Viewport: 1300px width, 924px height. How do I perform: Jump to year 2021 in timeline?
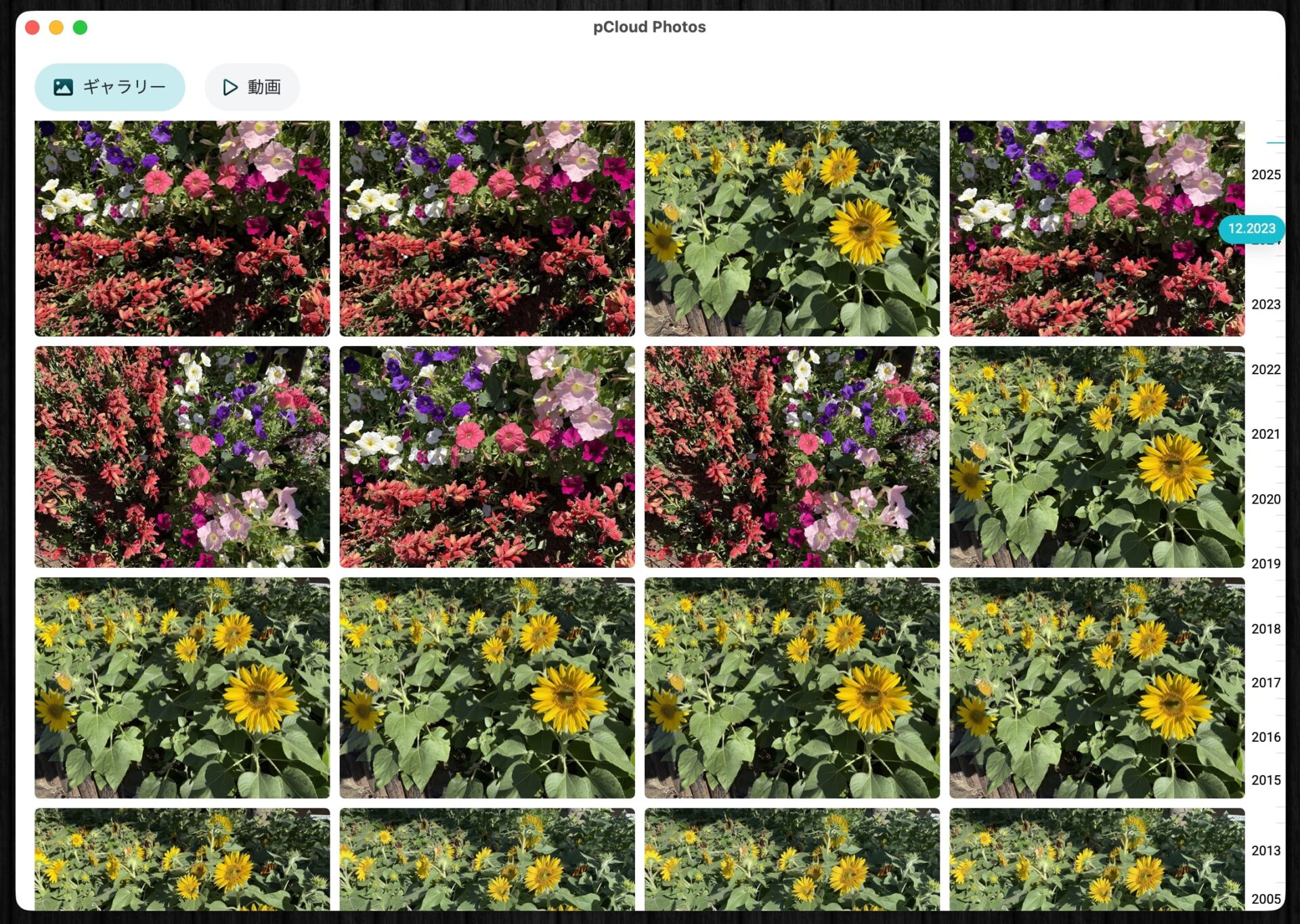[x=1265, y=434]
